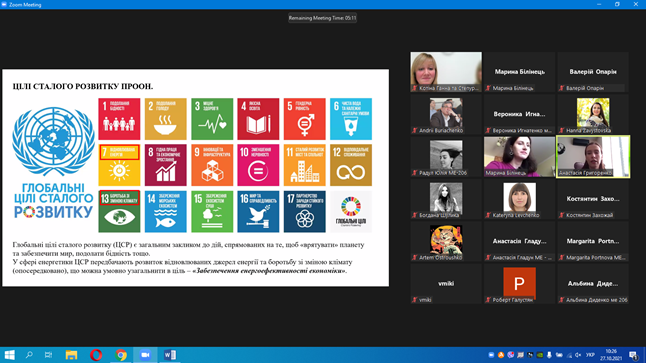
Task: Select the Andrii Buriachenko participant tile
Action: click(446, 114)
